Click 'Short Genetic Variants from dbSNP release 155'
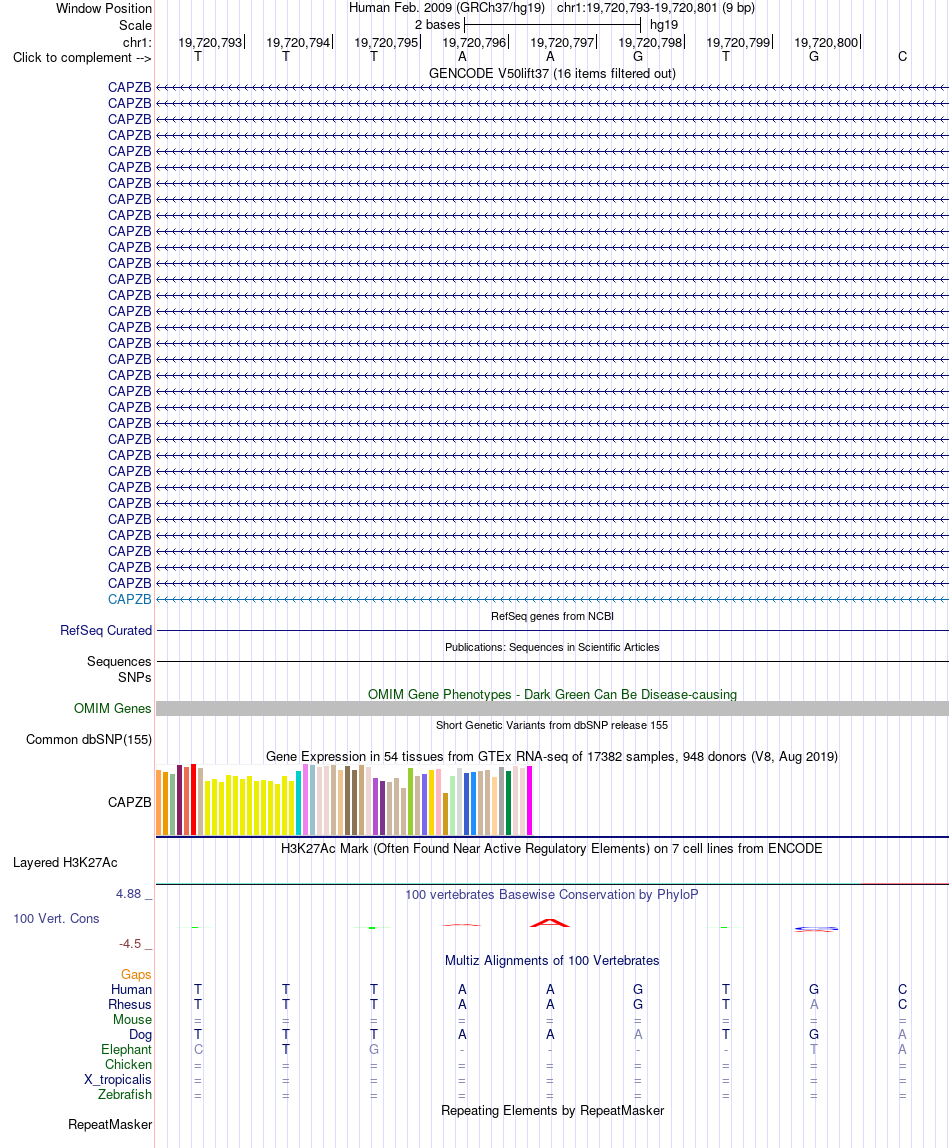The image size is (950, 1148). click(x=552, y=725)
